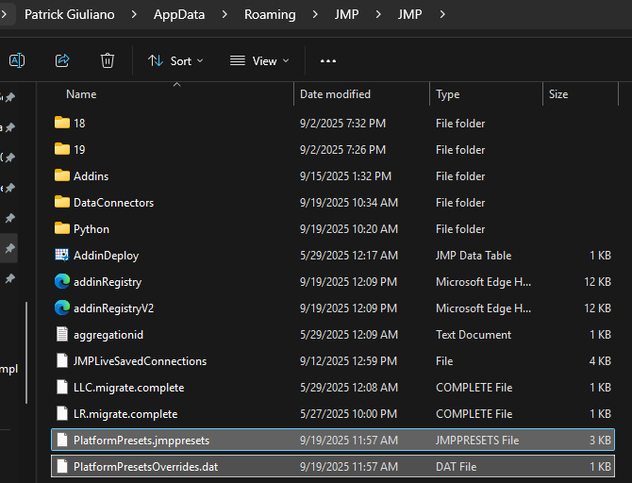The image size is (632, 483).
Task: Click the date 9/12/2025 12:59 PM cell
Action: (348, 361)
